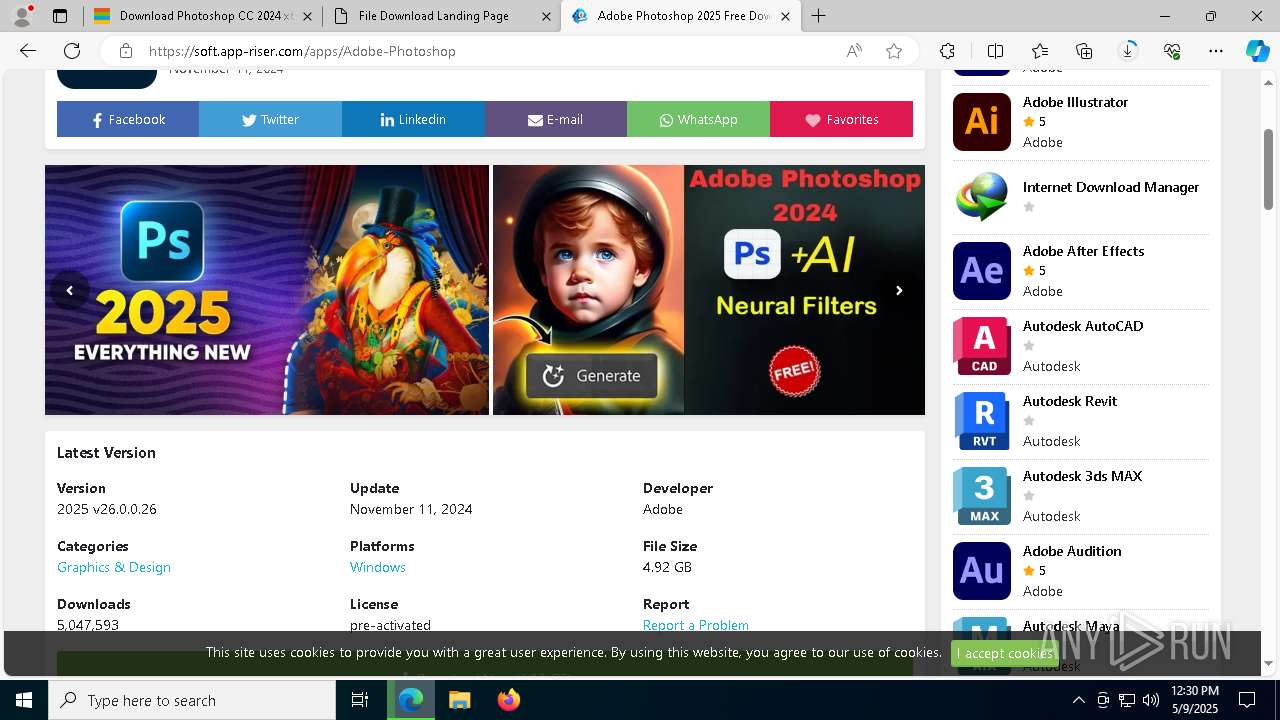Viewport: 1280px width, 720px height.
Task: Open the Autodesk Revit title link
Action: tap(1070, 401)
